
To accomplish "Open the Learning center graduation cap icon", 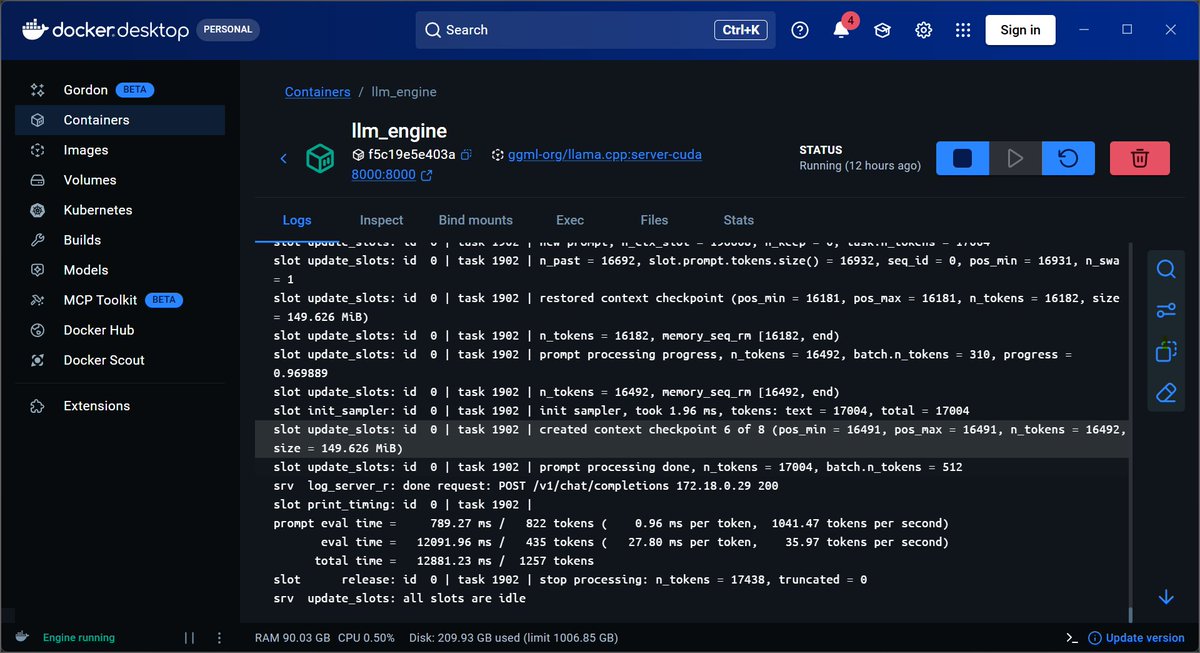I will pos(882,30).
